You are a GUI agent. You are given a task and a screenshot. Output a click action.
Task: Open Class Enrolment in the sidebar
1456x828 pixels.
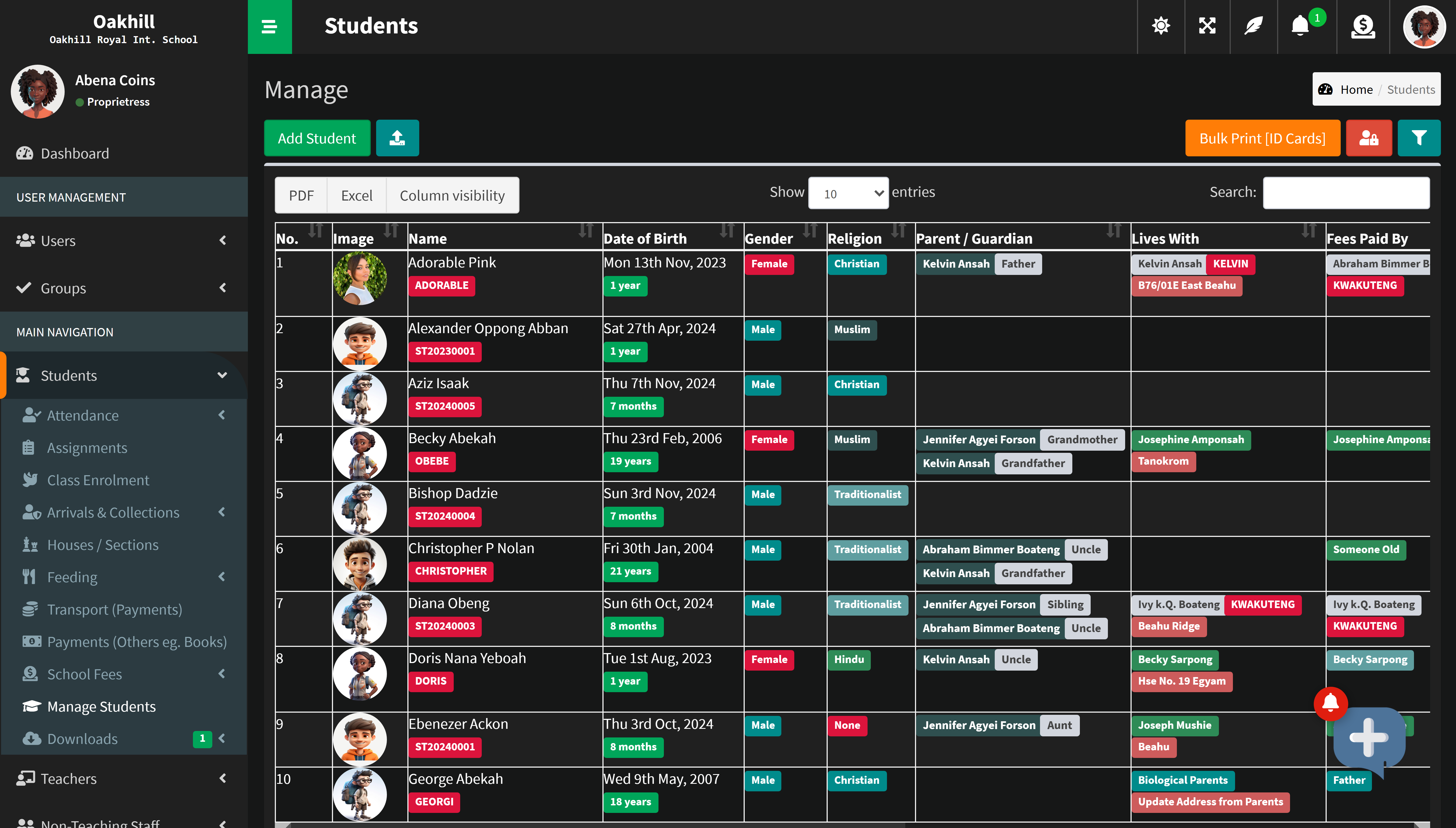pos(98,480)
